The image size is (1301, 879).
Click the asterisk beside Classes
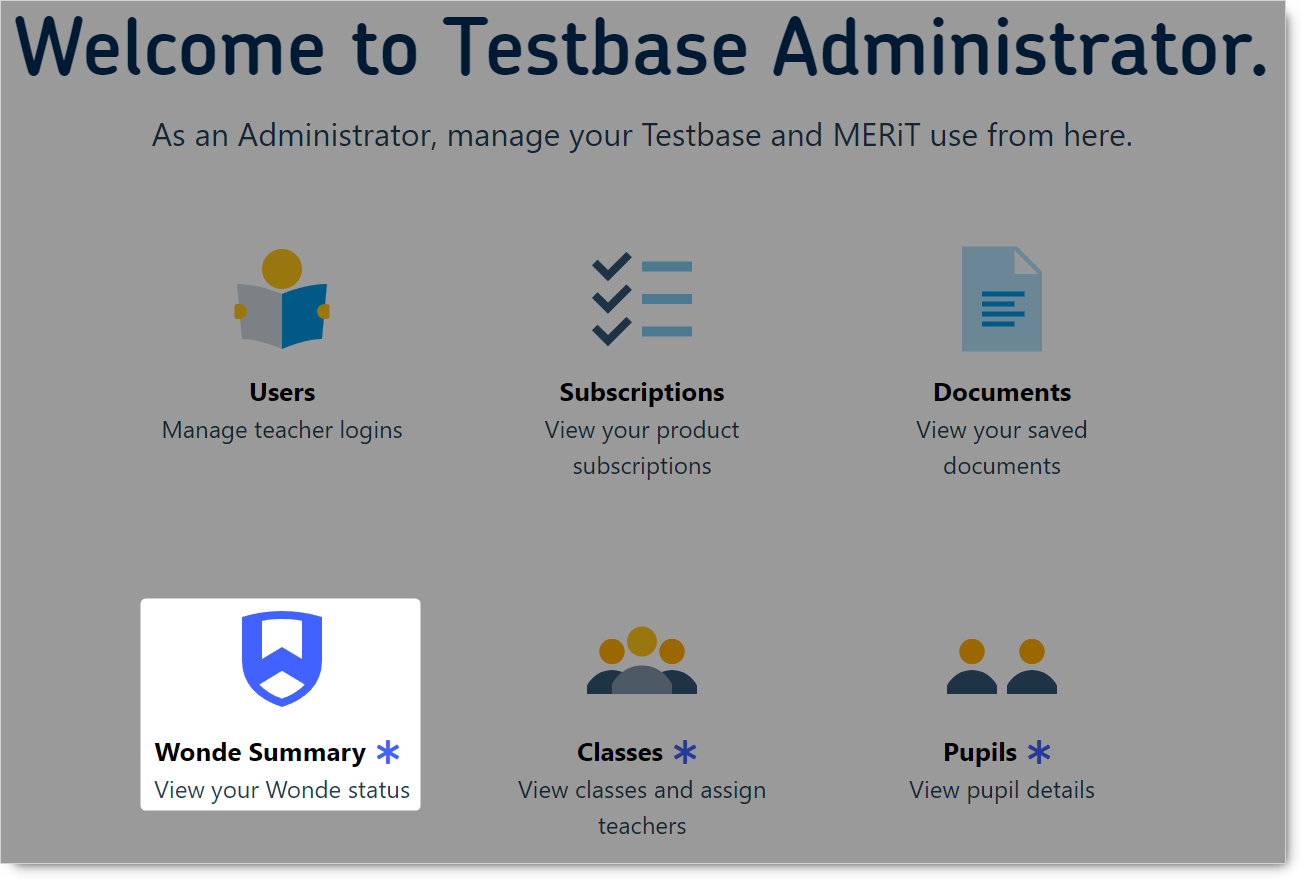point(685,752)
